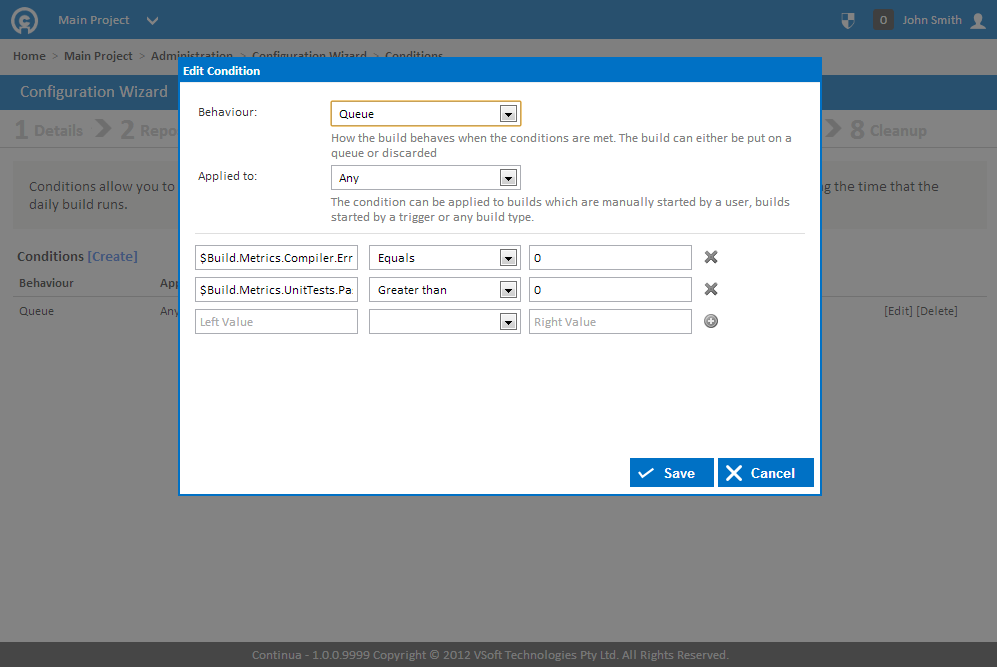Open the Applied to dropdown set to Any
The image size is (997, 667).
(425, 178)
